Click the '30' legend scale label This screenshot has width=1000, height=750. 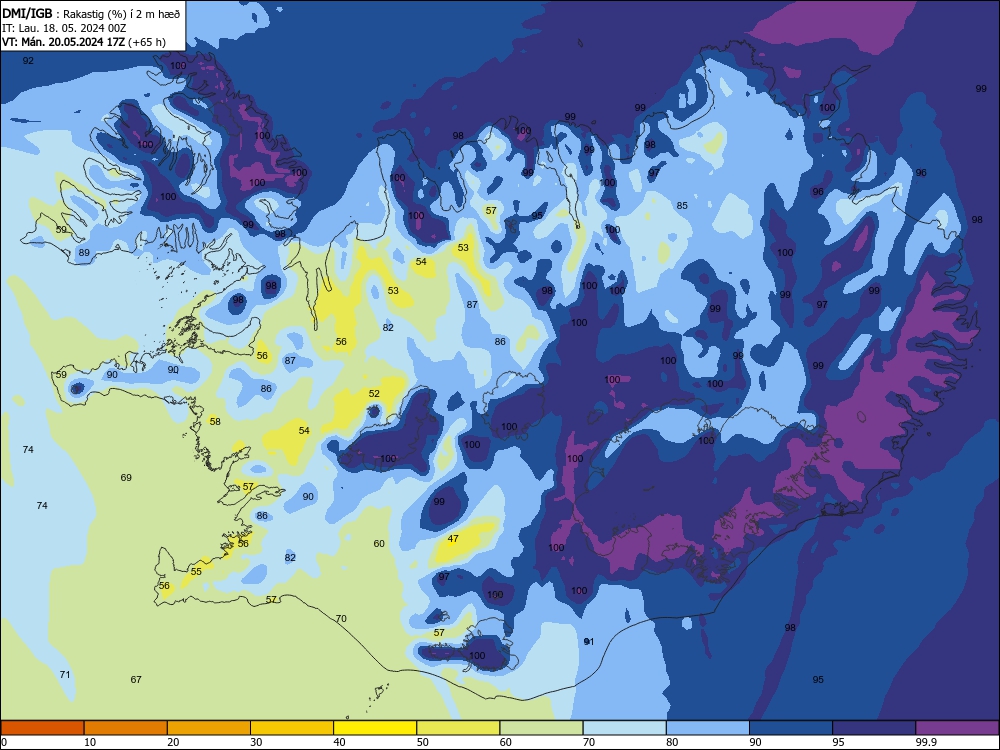point(256,742)
